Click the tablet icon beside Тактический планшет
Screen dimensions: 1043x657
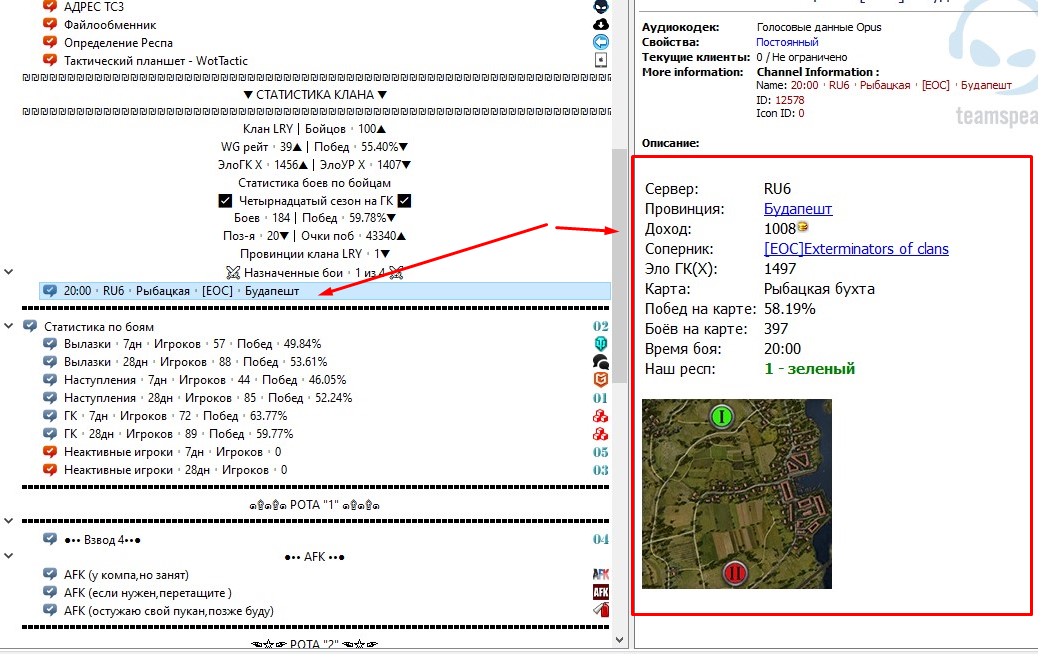coord(601,60)
